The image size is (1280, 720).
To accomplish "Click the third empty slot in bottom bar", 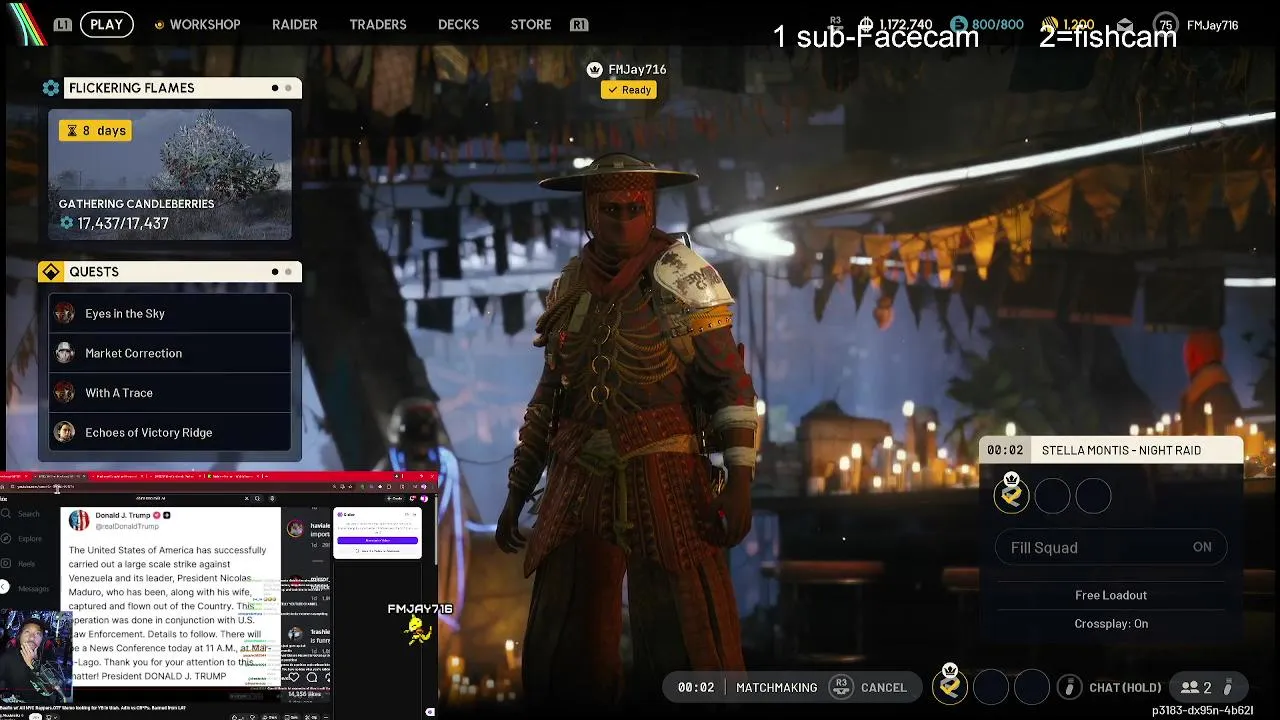I will 1031,687.
